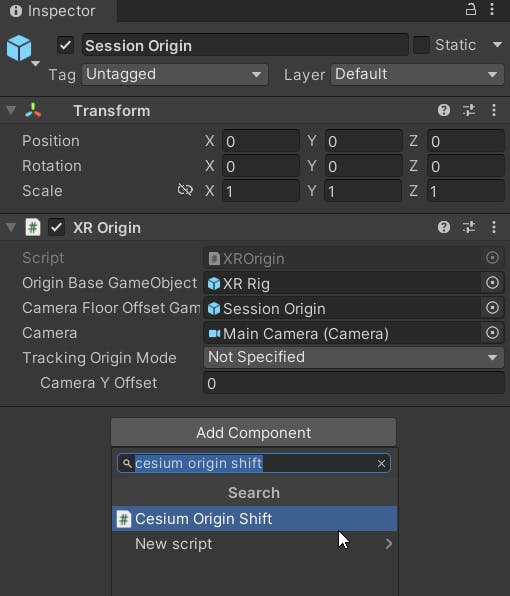
Task: Click the Inspector lock icon
Action: (470, 9)
